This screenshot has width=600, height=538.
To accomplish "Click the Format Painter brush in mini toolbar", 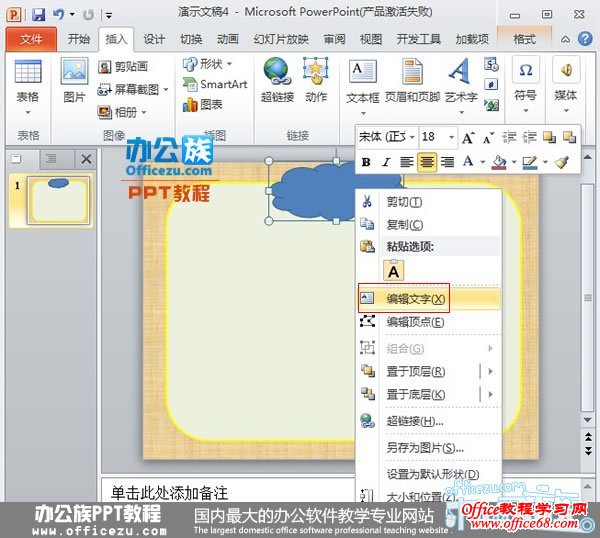I will [x=562, y=162].
